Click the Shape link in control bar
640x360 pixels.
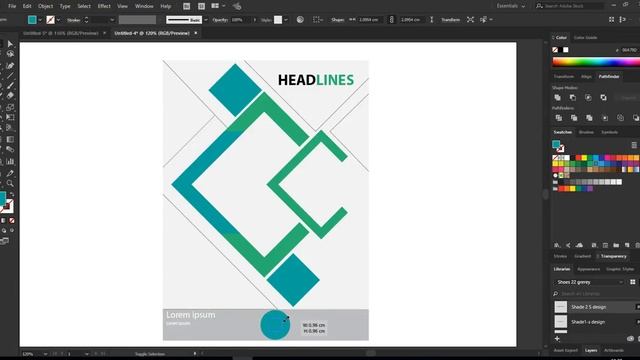(338, 20)
